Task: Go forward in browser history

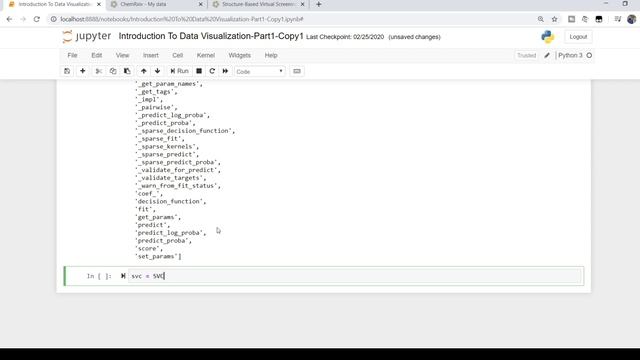Action: tap(23, 19)
